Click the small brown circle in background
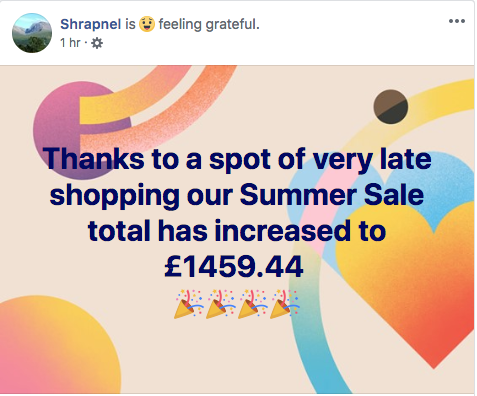Screen dimensions: 477x396 tap(391, 107)
